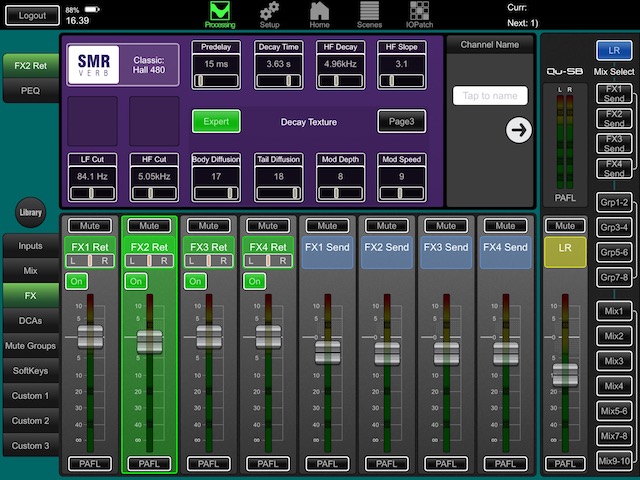
Task: Mute the LR master channel
Action: (565, 226)
